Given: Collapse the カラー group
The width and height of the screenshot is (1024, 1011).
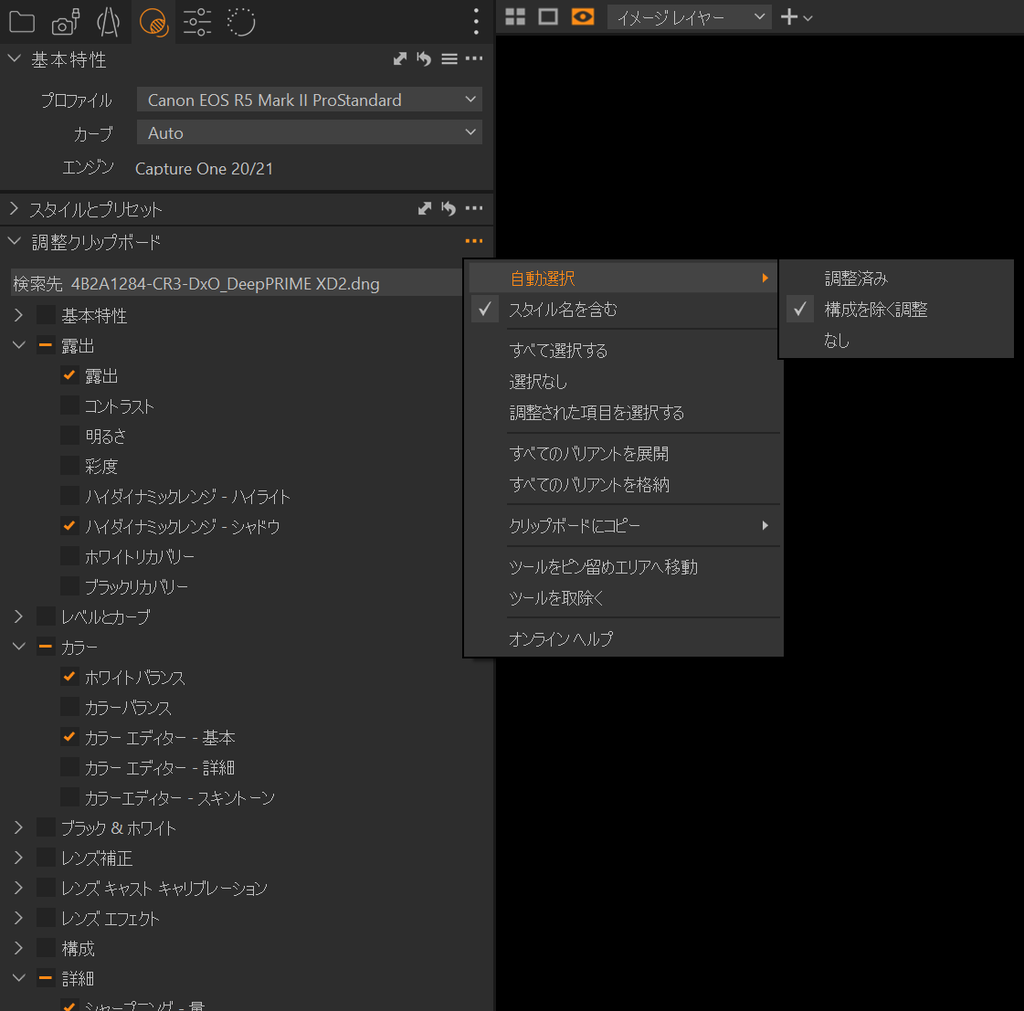Looking at the screenshot, I should click(x=18, y=647).
